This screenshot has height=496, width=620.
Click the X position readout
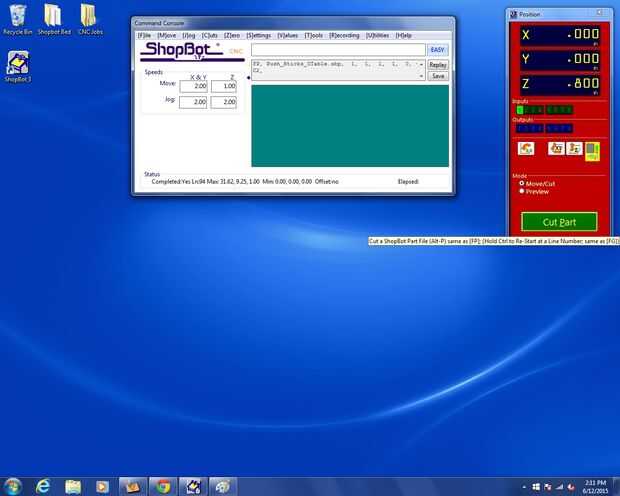click(560, 35)
